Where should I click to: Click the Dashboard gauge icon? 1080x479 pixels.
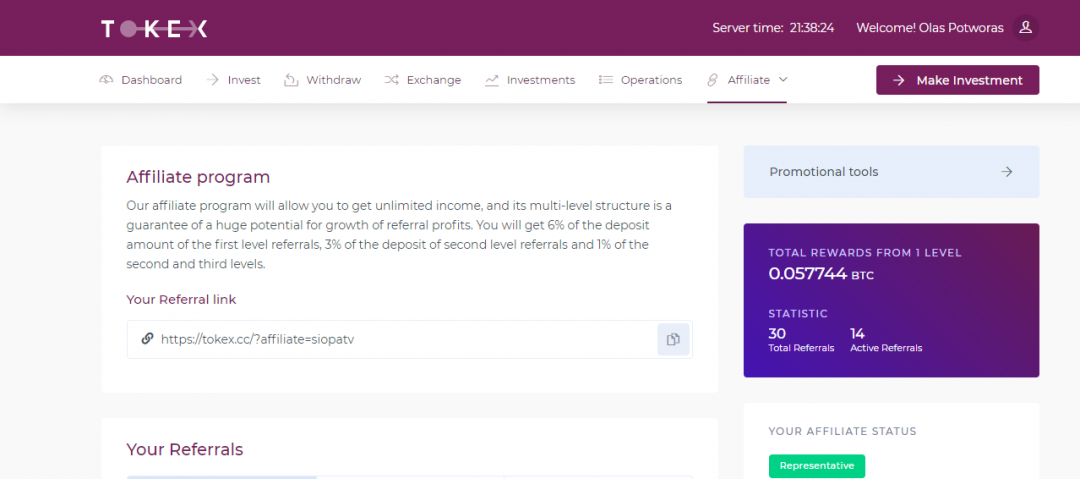pos(107,80)
